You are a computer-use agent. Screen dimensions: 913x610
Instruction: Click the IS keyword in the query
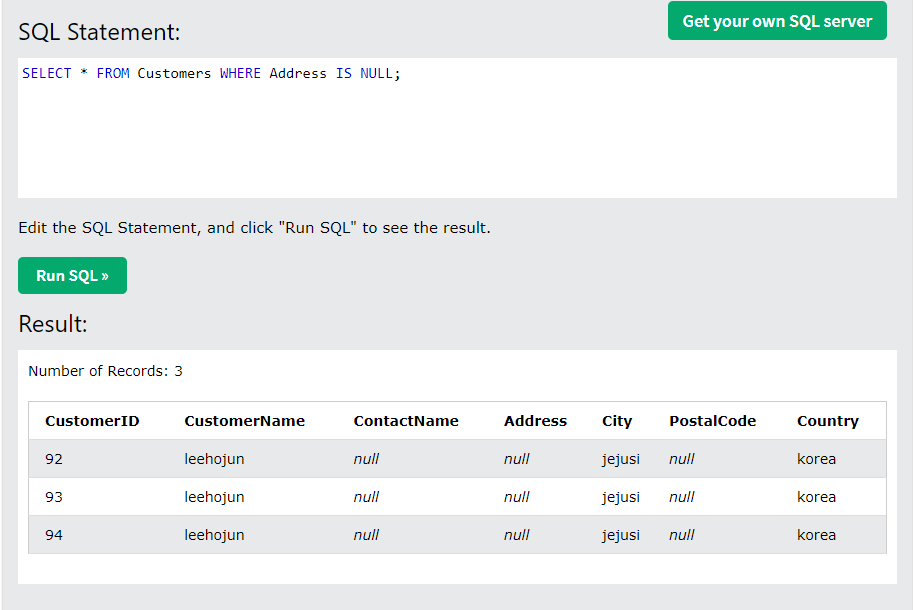[344, 73]
